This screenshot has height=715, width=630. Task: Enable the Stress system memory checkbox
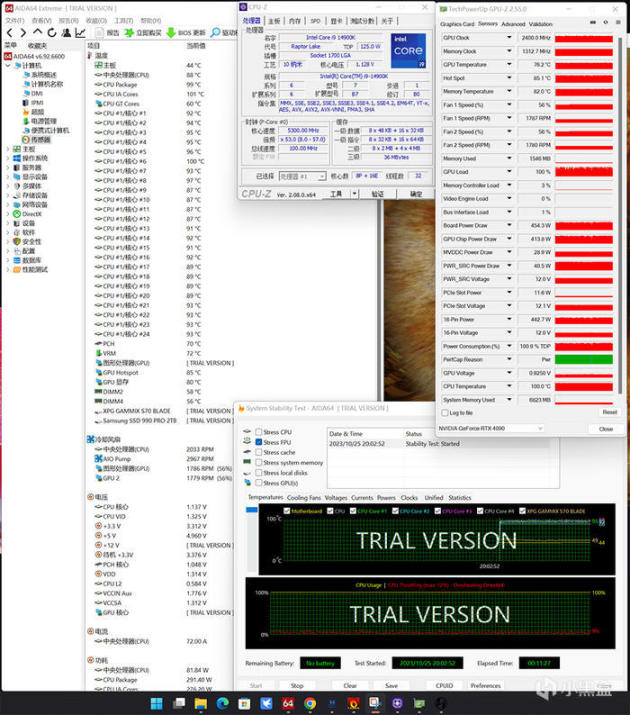tap(258, 462)
